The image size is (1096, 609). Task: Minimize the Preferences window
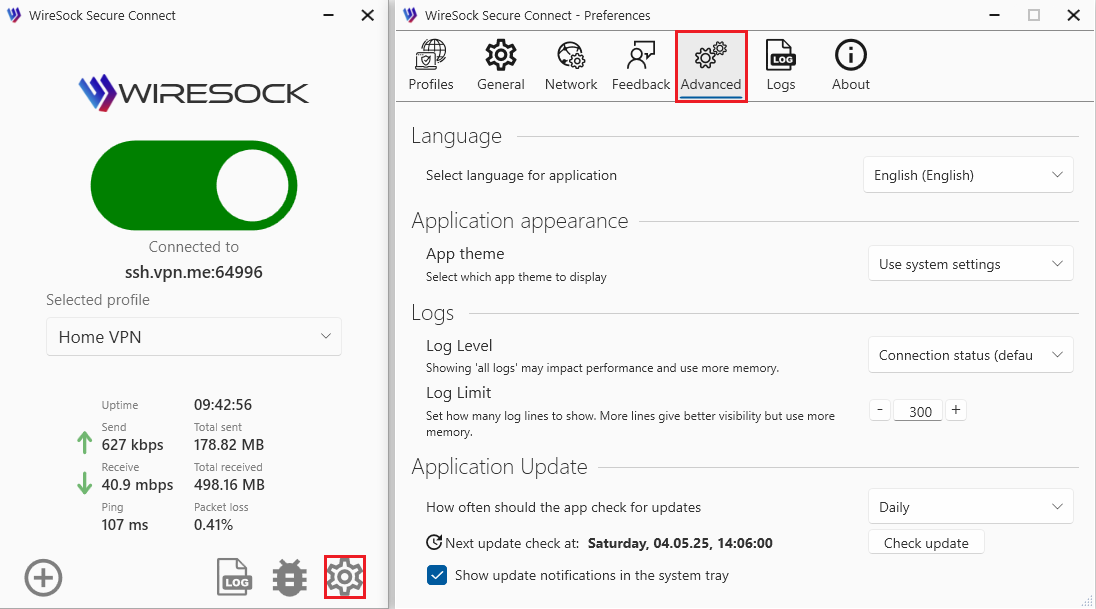click(995, 15)
